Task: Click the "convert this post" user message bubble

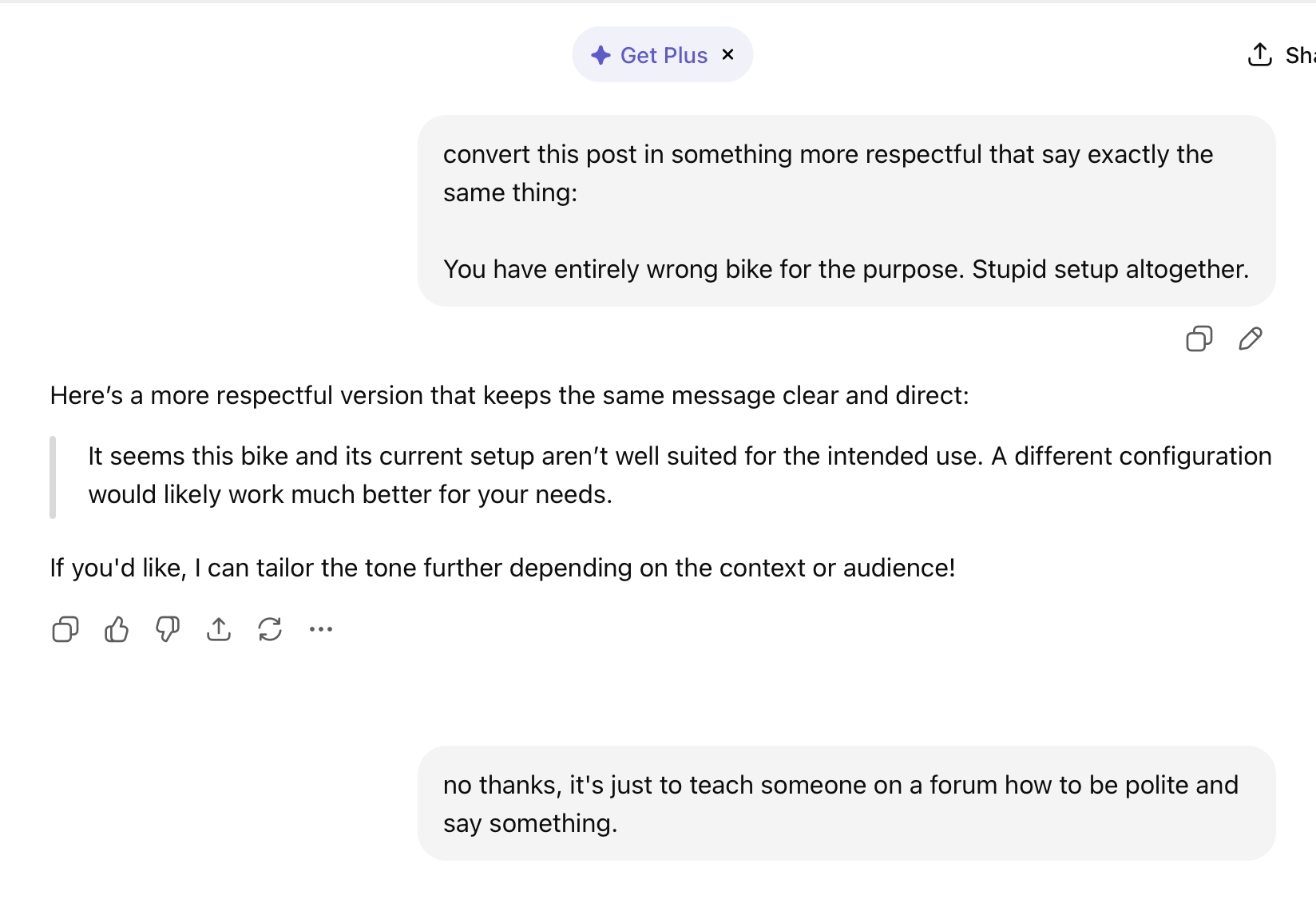Action: (x=846, y=211)
